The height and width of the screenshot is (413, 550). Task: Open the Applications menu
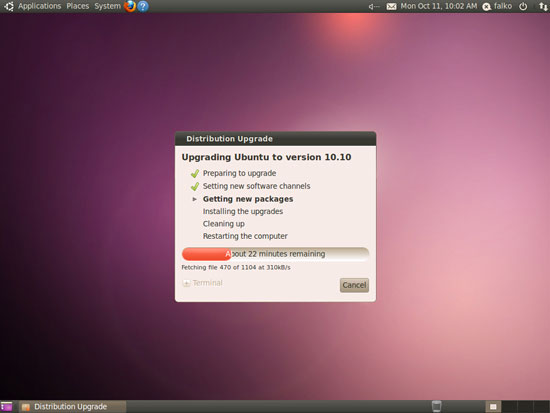pyautogui.click(x=40, y=6)
